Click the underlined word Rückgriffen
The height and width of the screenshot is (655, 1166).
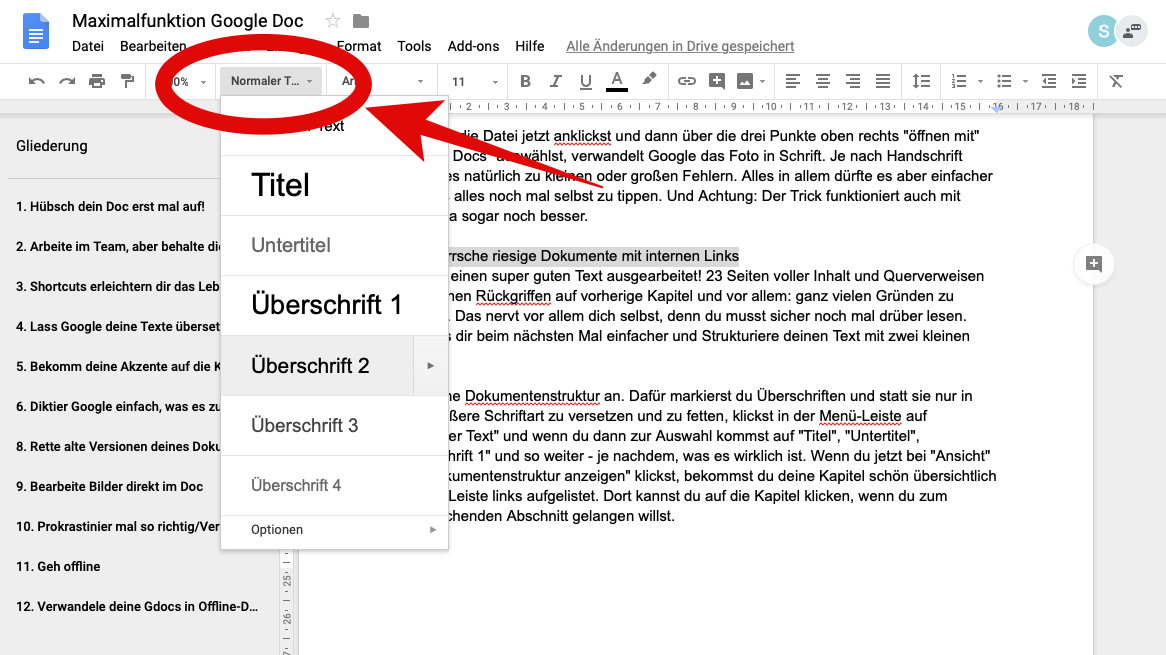tap(513, 296)
